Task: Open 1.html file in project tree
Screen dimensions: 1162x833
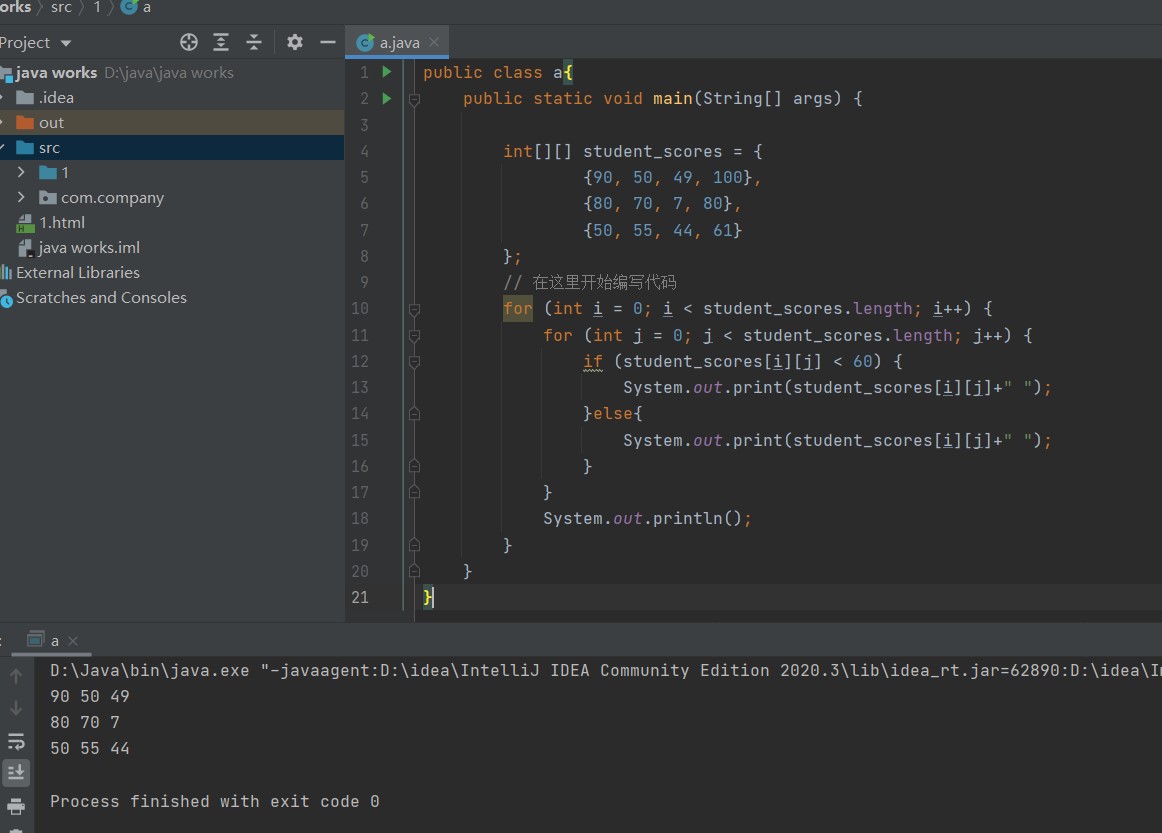Action: [x=50, y=222]
